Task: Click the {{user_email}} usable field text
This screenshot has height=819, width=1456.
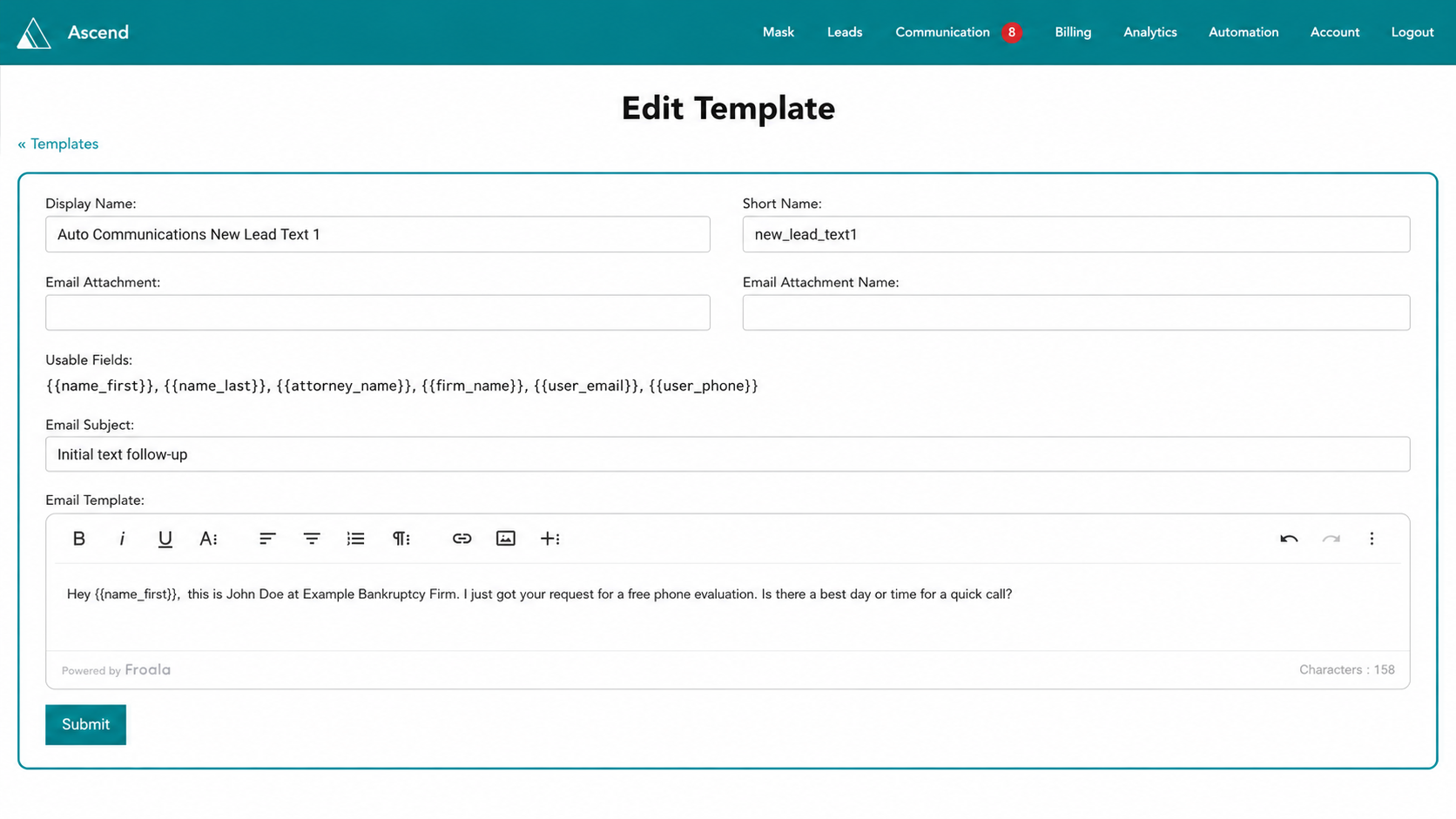Action: click(x=588, y=386)
